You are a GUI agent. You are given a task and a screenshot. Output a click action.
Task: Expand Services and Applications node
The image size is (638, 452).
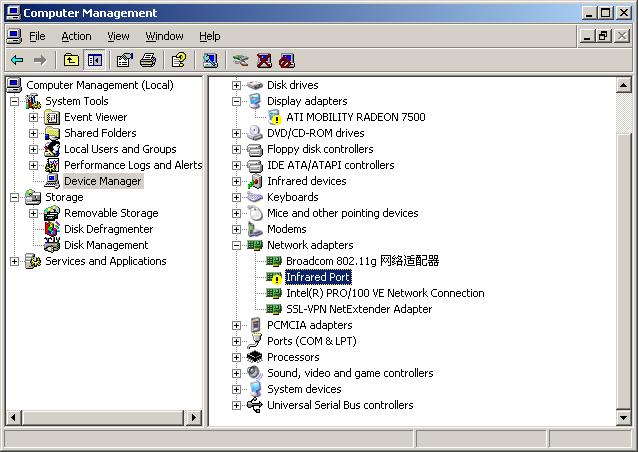(15, 261)
